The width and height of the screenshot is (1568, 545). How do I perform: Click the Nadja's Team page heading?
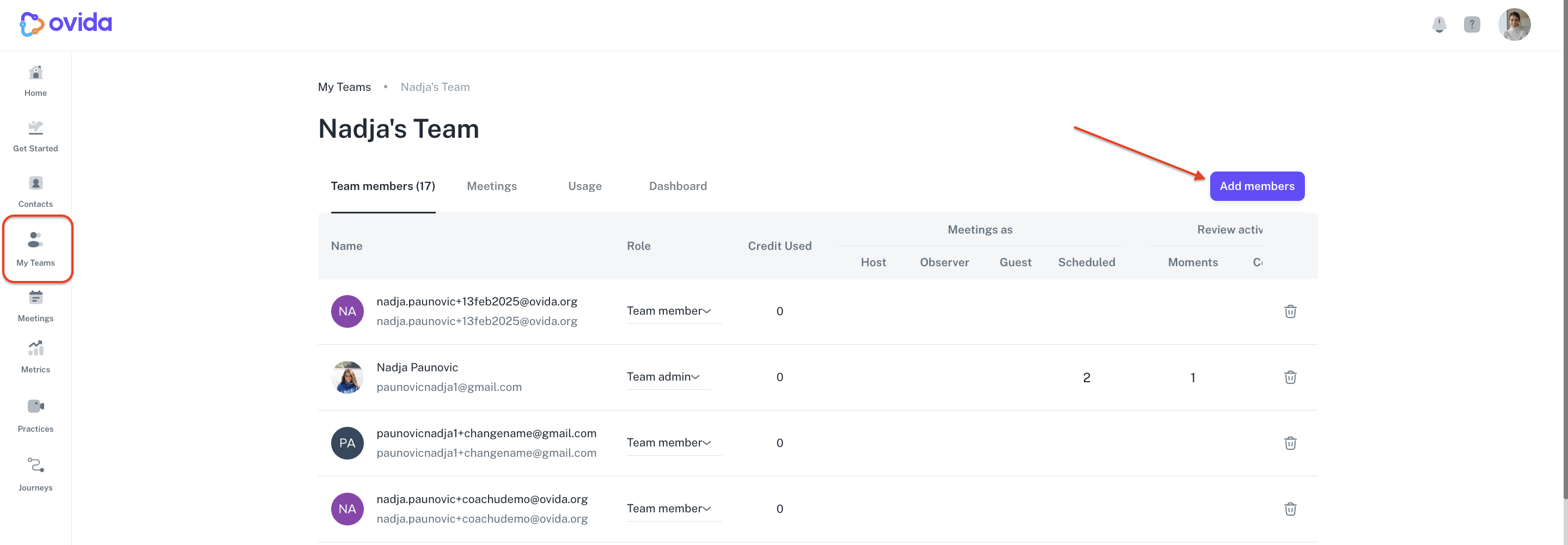tap(398, 129)
